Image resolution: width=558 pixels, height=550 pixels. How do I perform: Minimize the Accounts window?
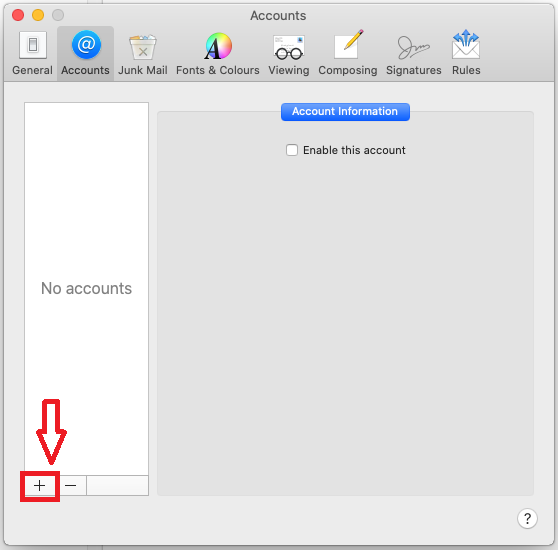[38, 15]
